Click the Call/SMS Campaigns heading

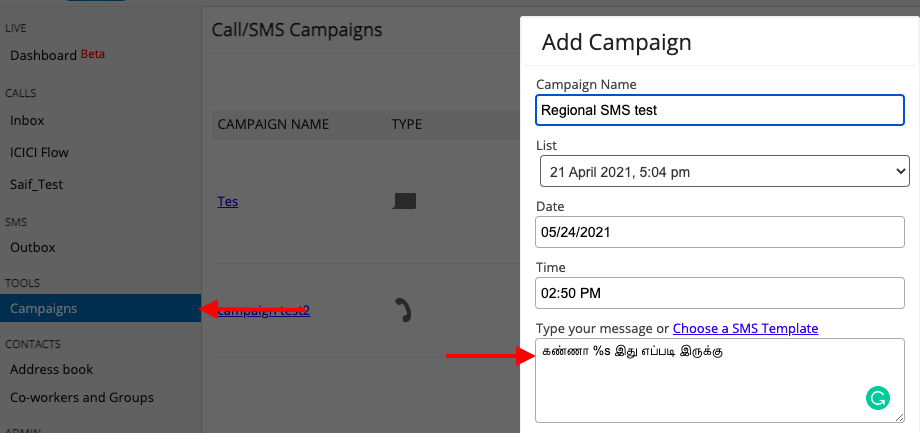click(x=297, y=29)
